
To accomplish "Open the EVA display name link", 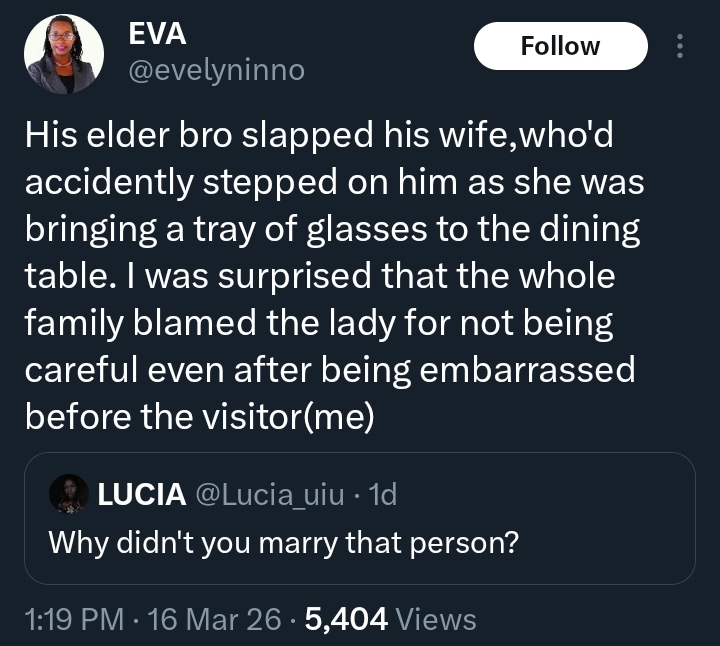I will 158,33.
